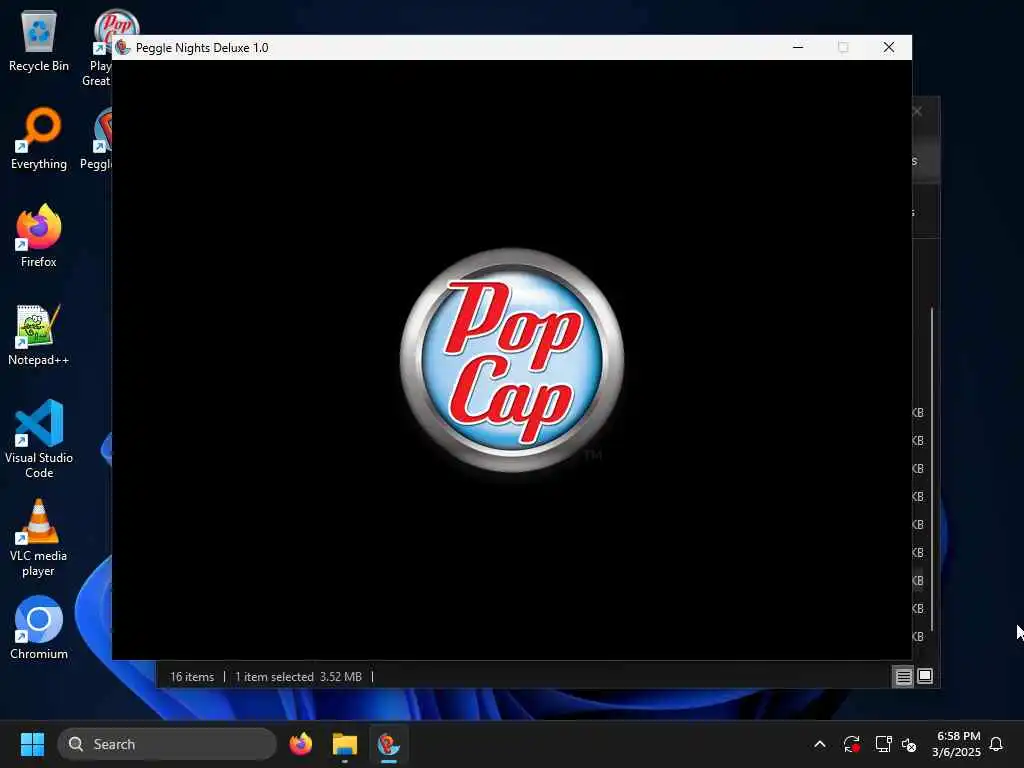Minimize the Peggle Nights Deluxe window

[798, 47]
